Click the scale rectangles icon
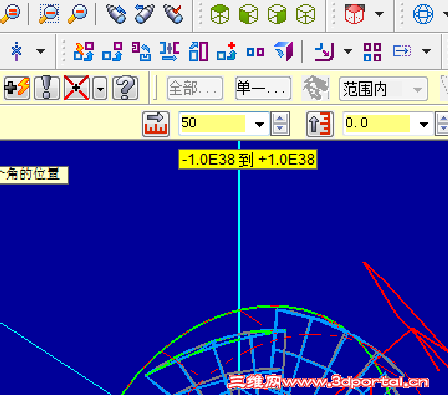448x395 pixels. pos(198,51)
